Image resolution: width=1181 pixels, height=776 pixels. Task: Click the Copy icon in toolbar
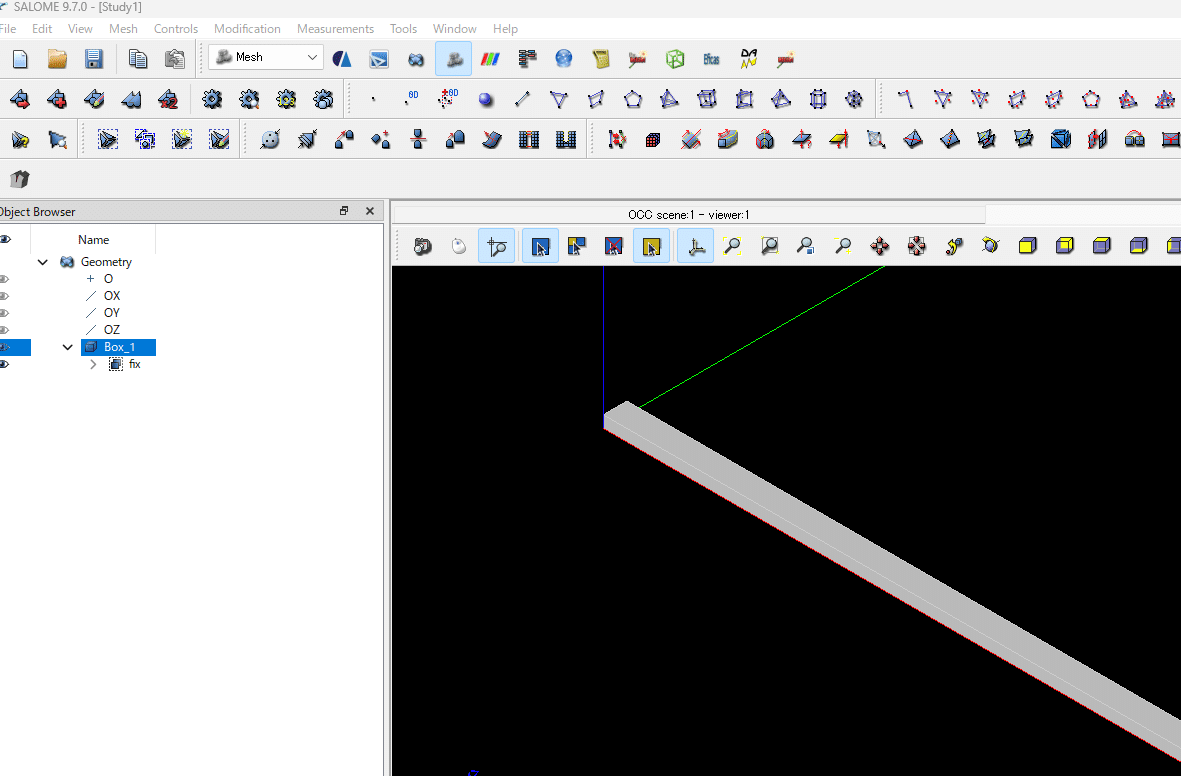(137, 59)
